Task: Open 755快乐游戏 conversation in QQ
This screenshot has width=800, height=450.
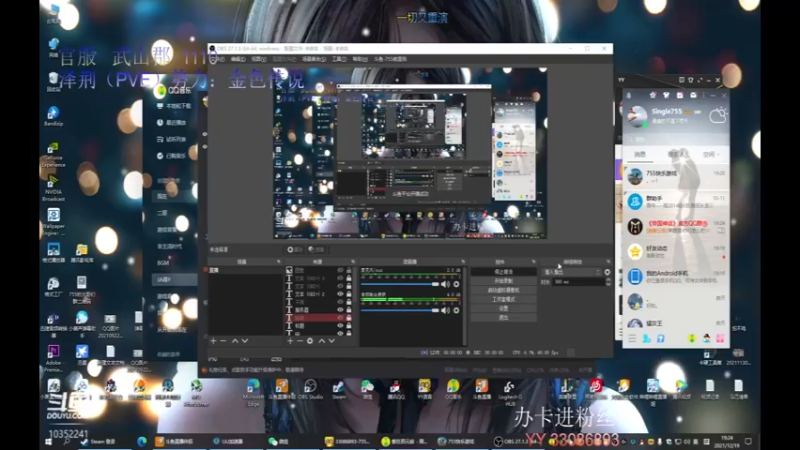Action: tap(676, 177)
